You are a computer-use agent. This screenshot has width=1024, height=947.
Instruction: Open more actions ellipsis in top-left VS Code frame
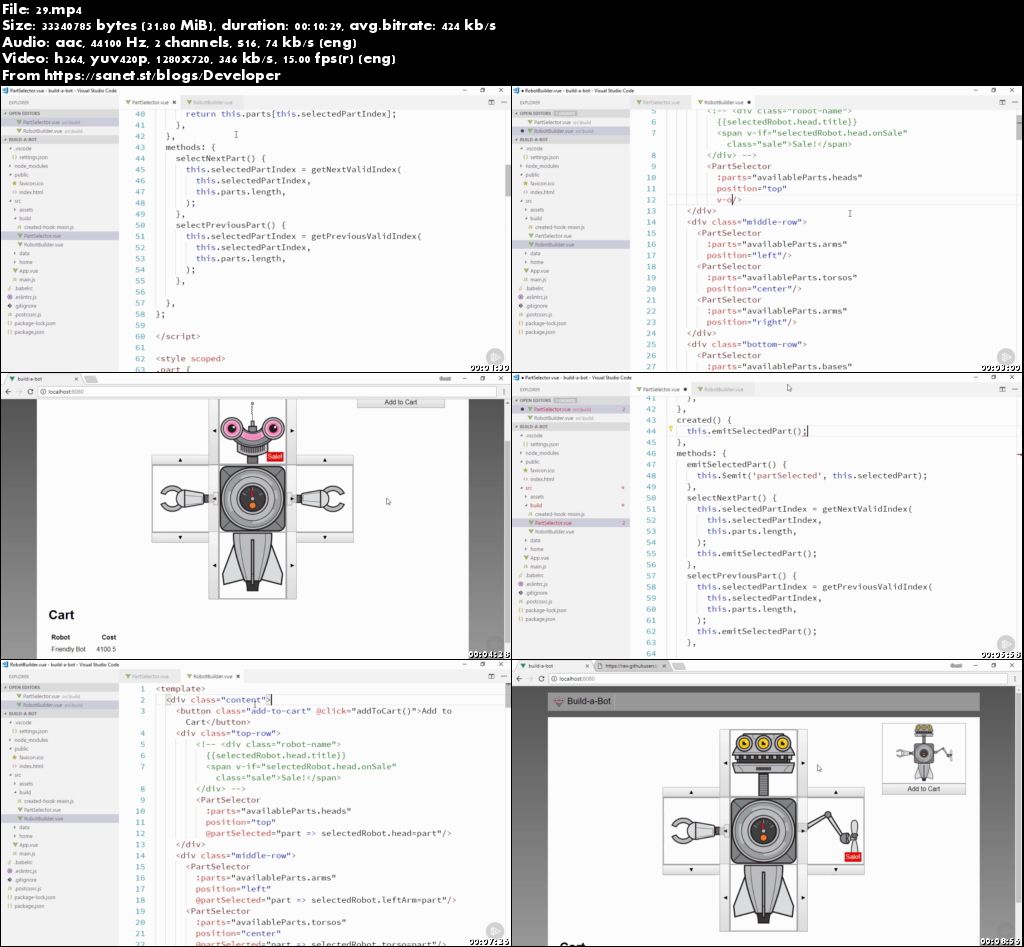pos(504,102)
